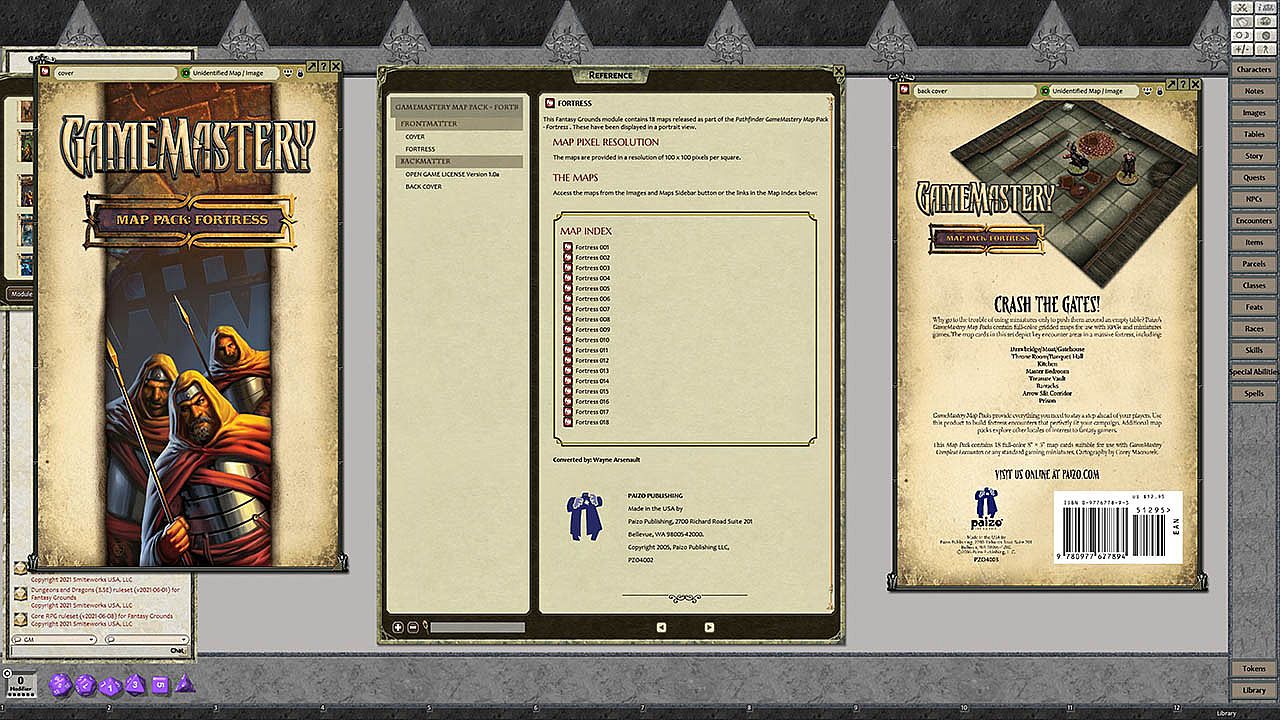Screen dimensions: 1280x720
Task: Open the Parcels sidebar button
Action: (x=1254, y=264)
